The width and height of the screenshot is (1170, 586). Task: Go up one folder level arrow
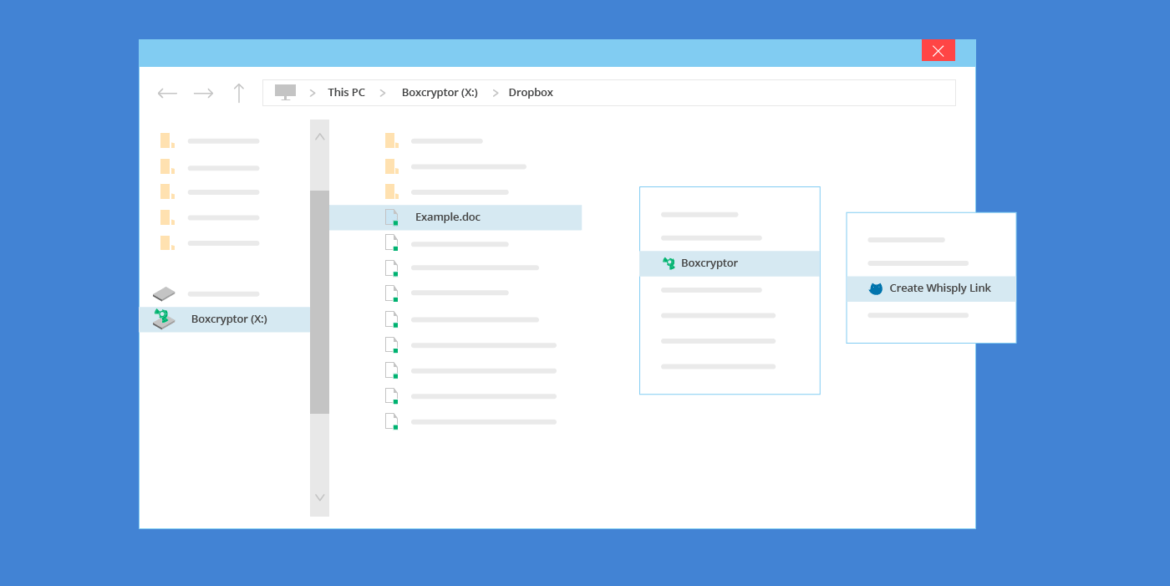click(239, 93)
